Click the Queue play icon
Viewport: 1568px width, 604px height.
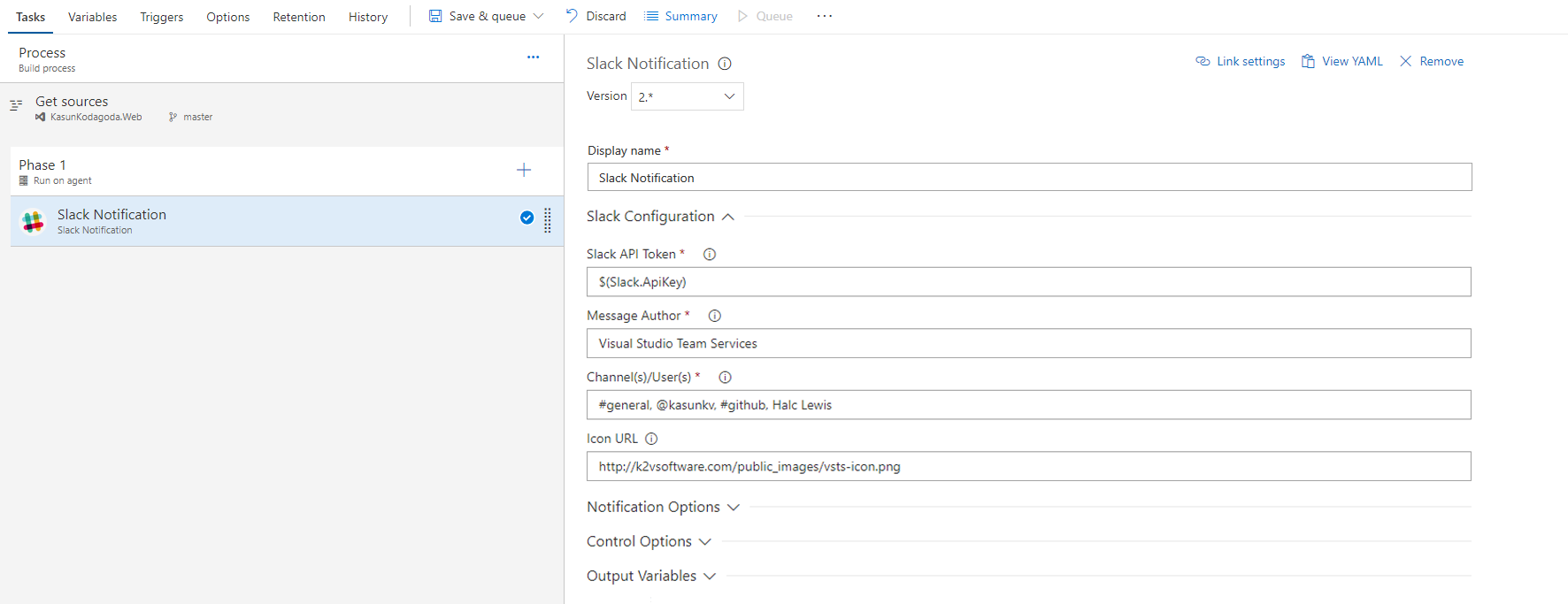[x=742, y=16]
